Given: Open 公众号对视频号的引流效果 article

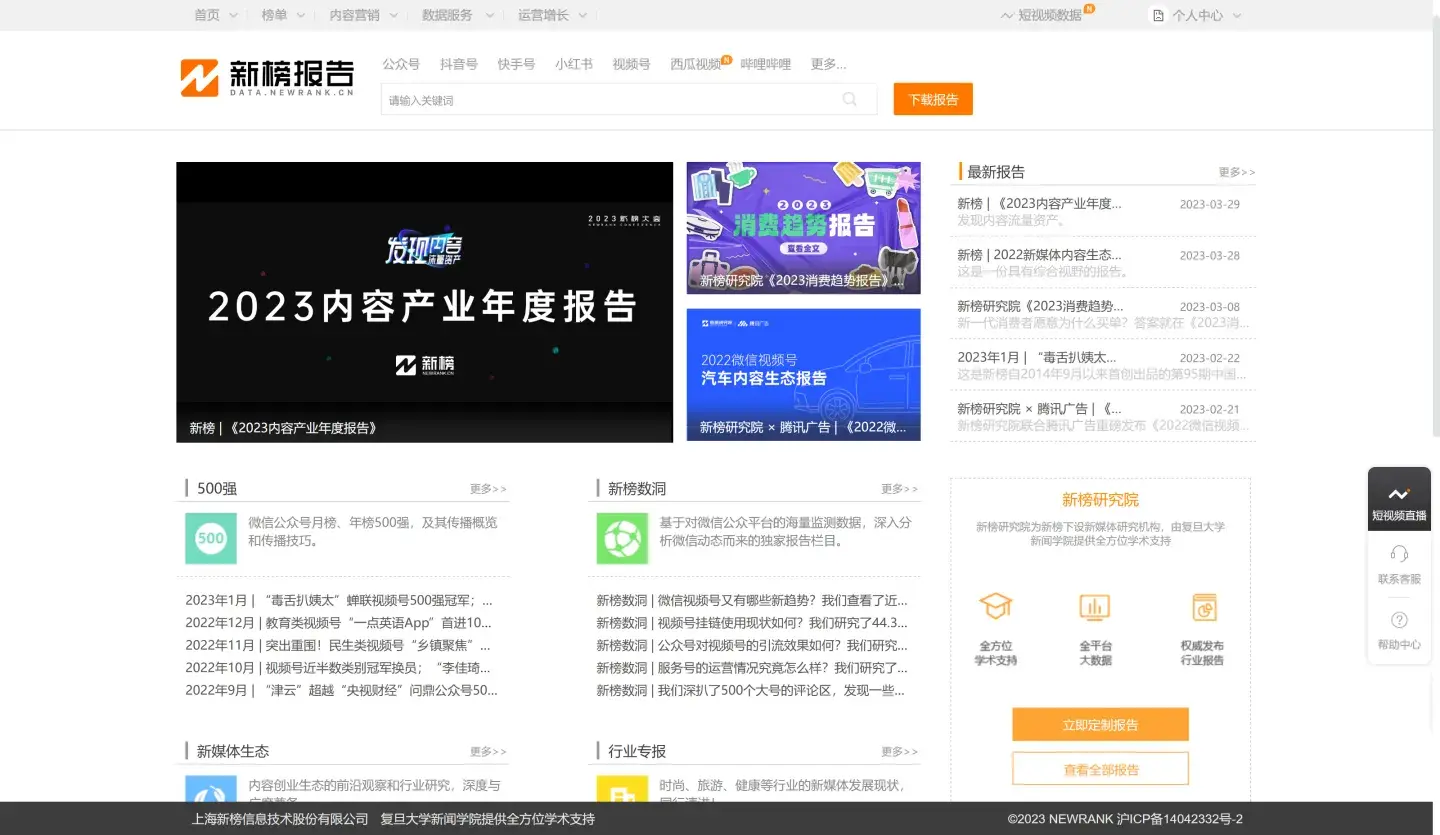Looking at the screenshot, I should (752, 645).
